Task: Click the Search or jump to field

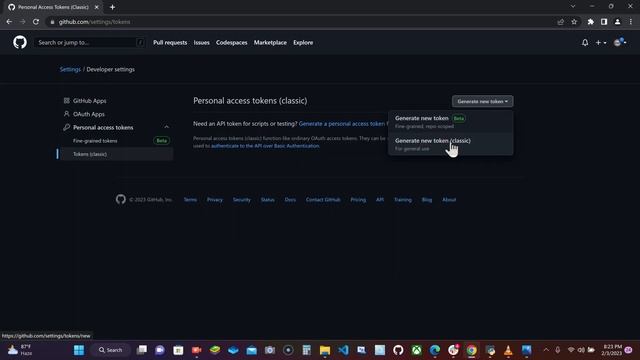Action: click(89, 42)
